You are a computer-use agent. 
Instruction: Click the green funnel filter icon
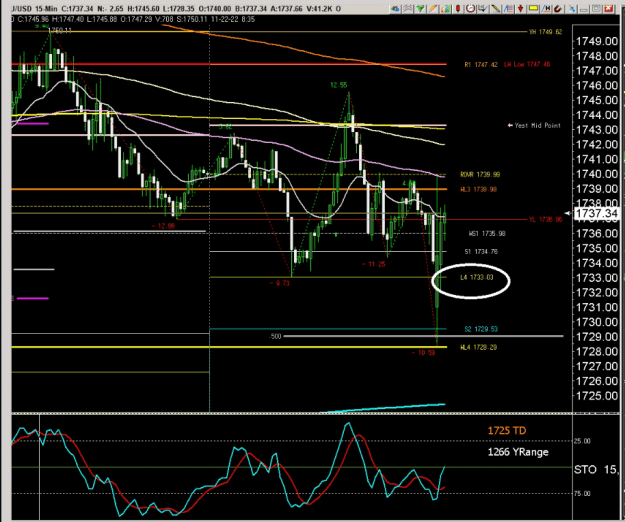(420, 8)
